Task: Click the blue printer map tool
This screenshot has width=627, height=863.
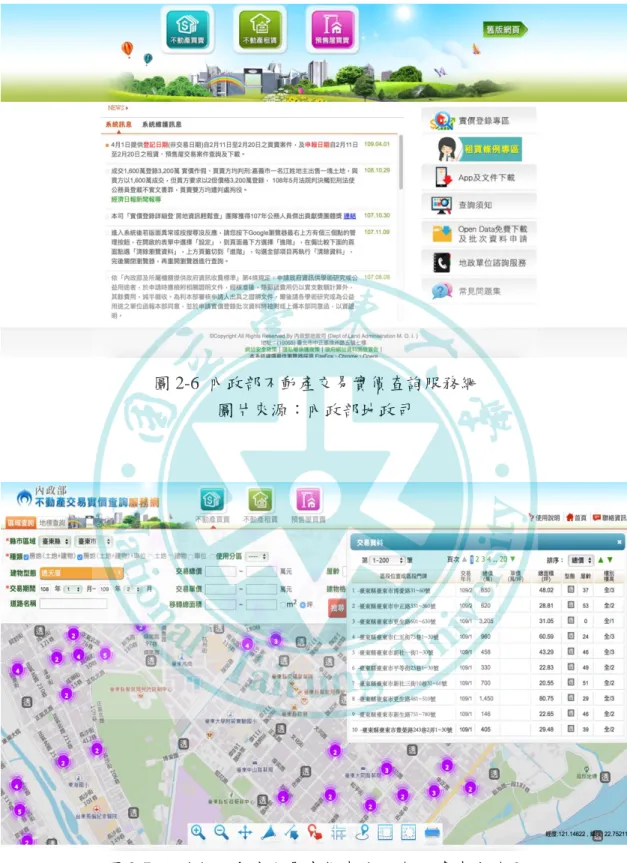Action: click(432, 833)
